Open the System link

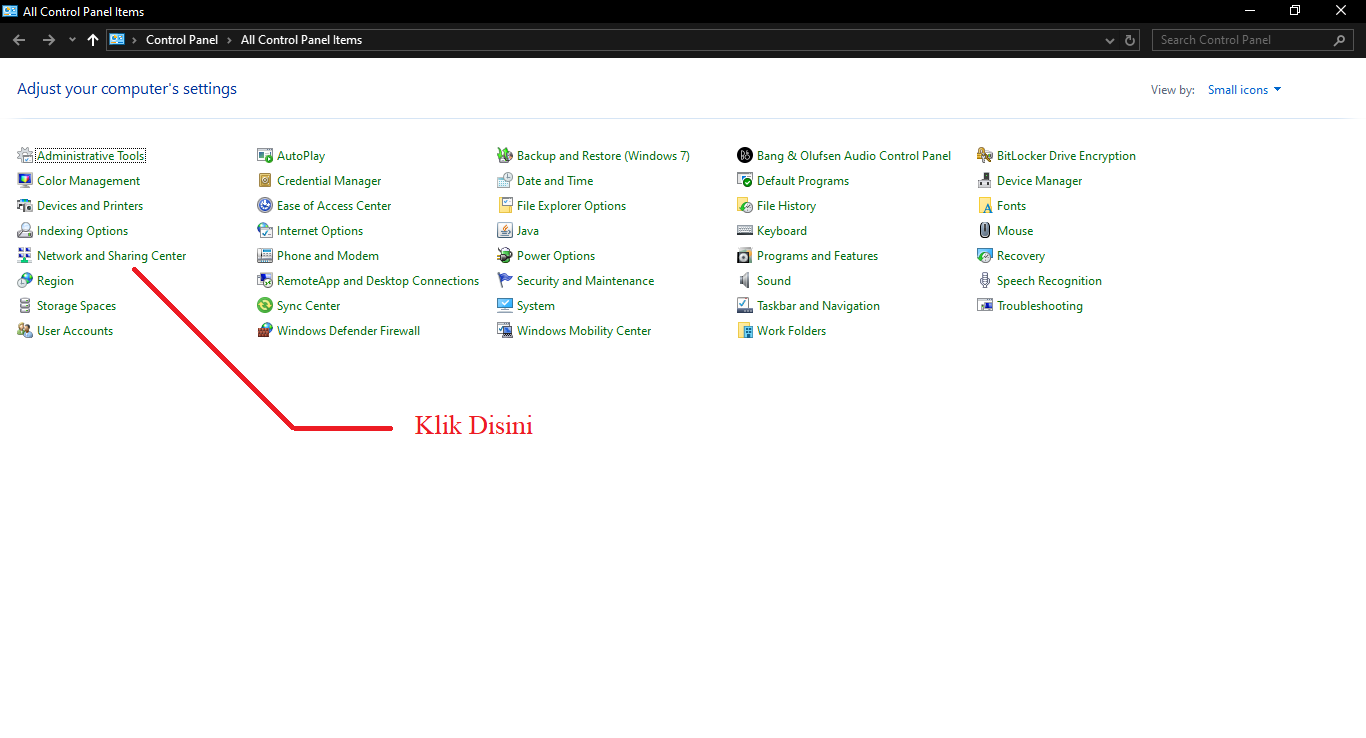536,306
